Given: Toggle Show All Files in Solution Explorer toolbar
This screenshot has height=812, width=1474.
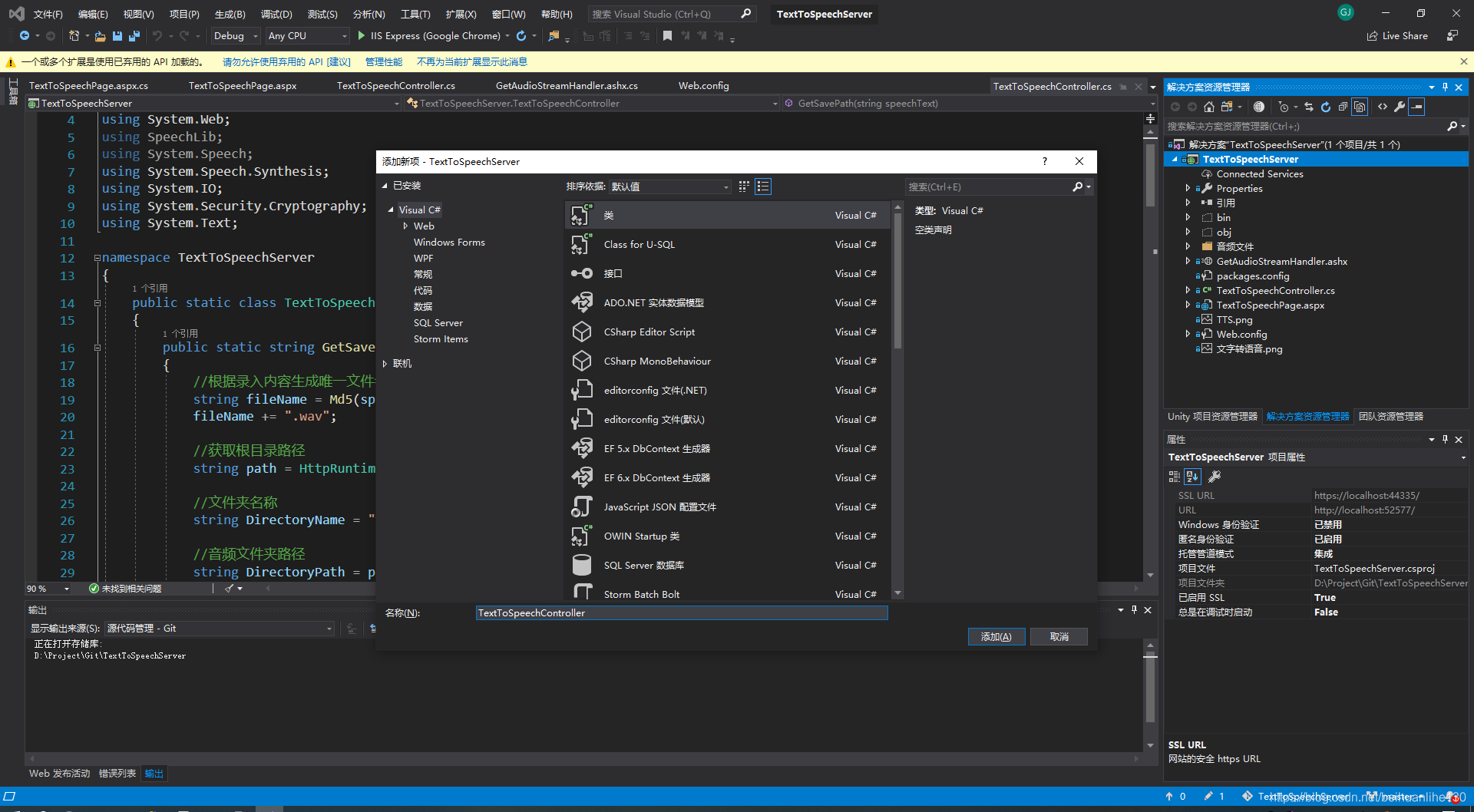Looking at the screenshot, I should [1360, 107].
